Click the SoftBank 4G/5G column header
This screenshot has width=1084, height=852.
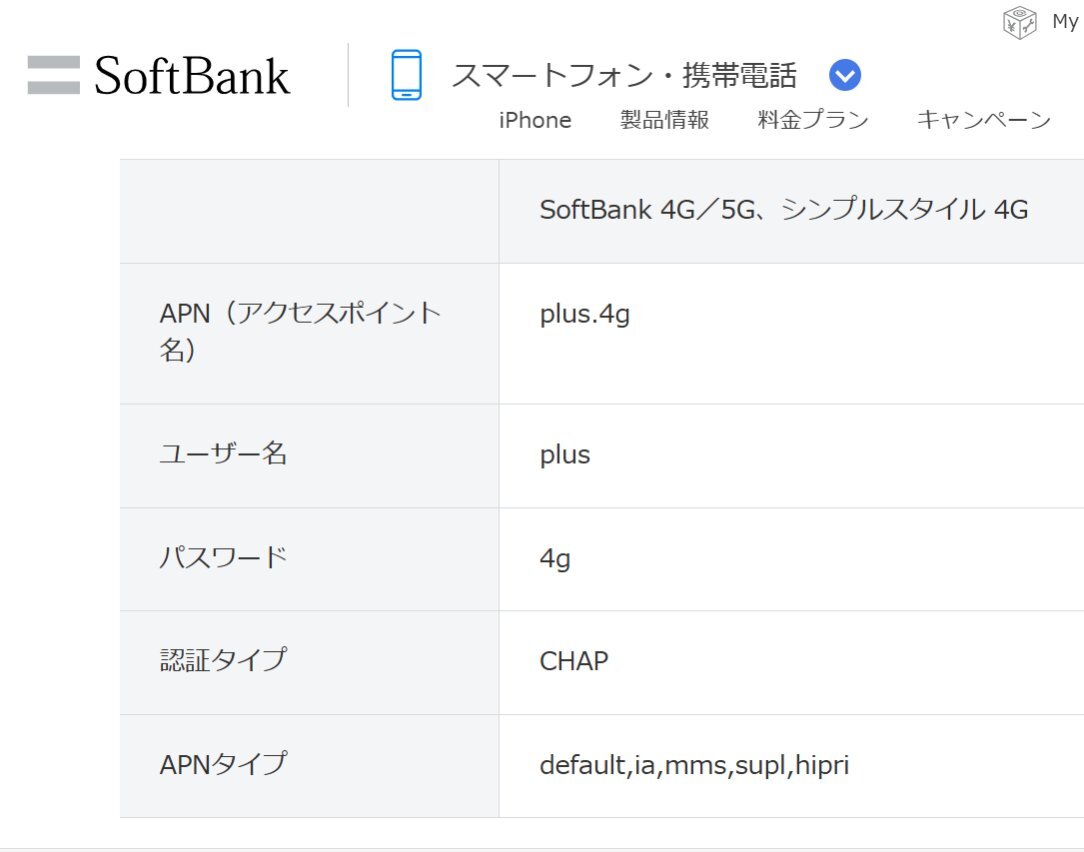(x=783, y=210)
